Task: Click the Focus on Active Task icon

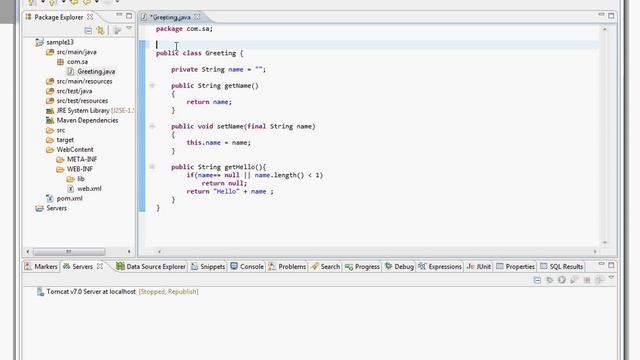Action: pyautogui.click(x=117, y=30)
